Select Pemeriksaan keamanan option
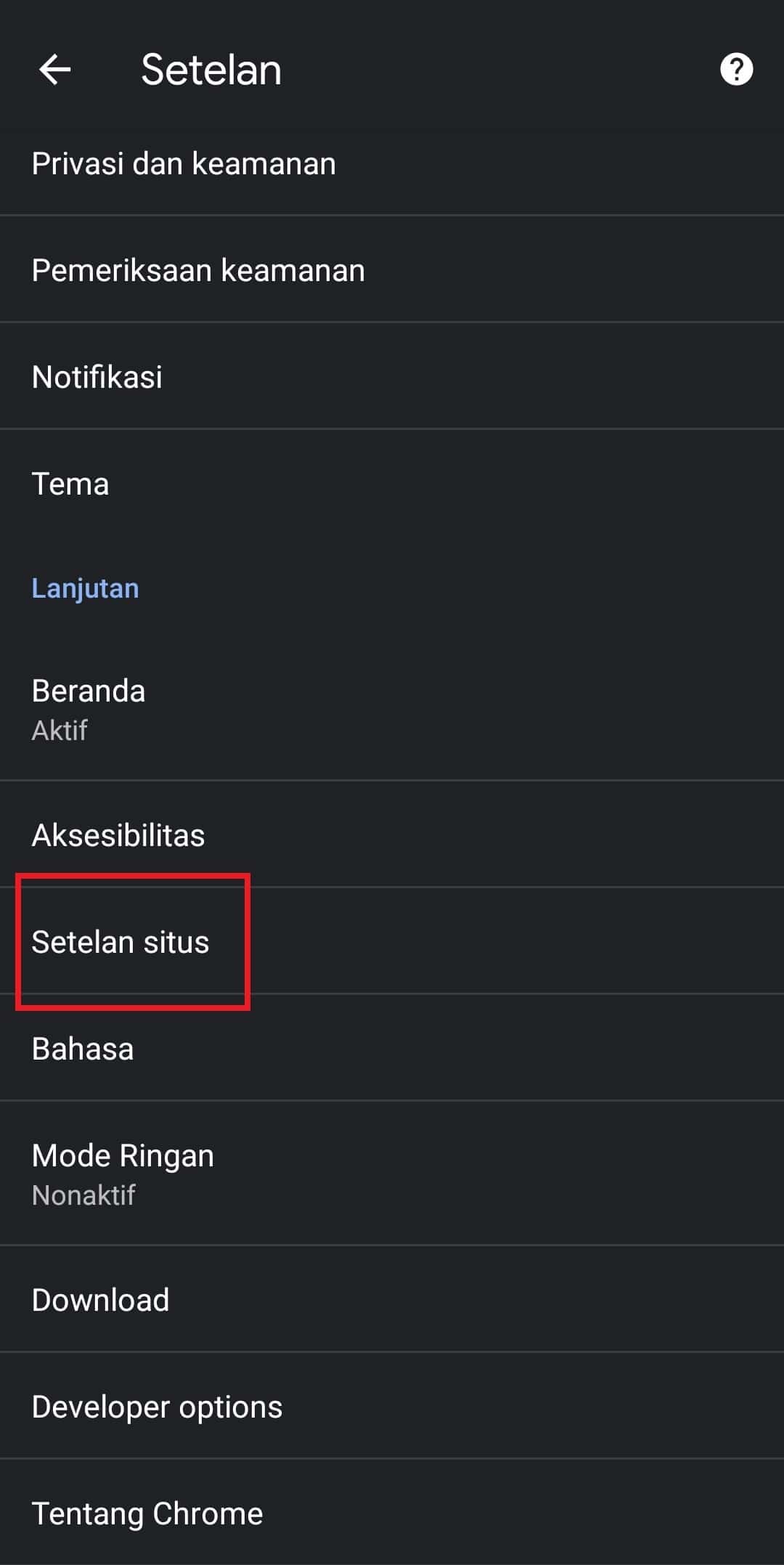784x1565 pixels. click(x=198, y=270)
